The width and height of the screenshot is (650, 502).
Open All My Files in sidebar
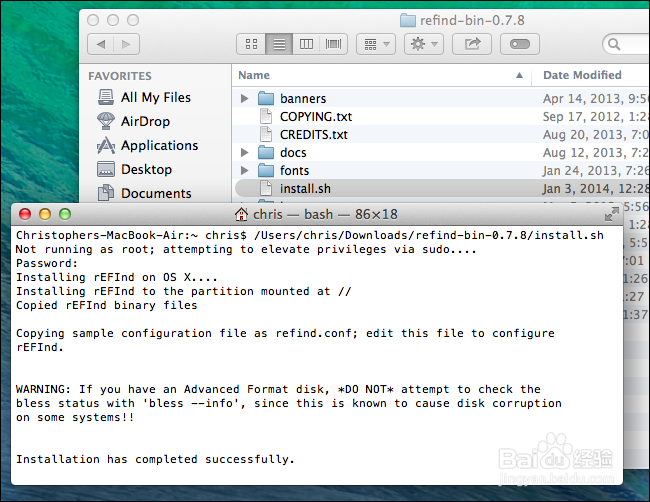click(x=155, y=97)
